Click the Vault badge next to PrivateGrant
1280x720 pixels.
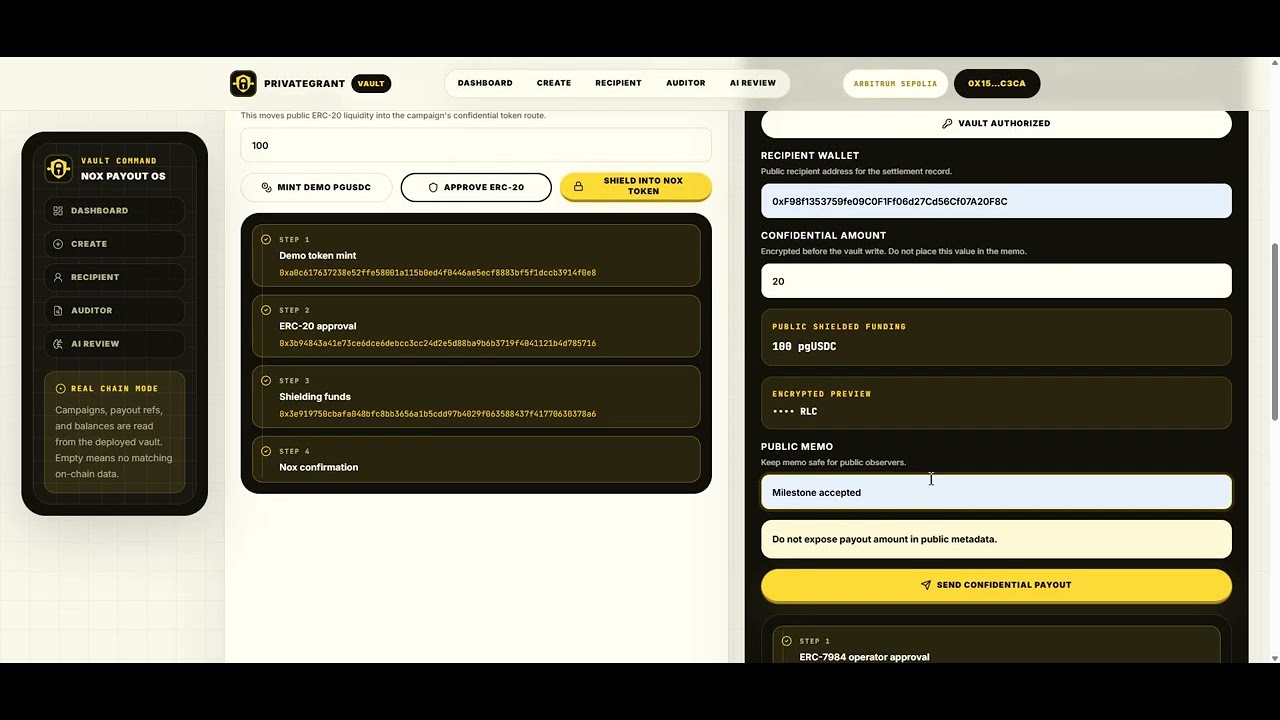pos(371,84)
